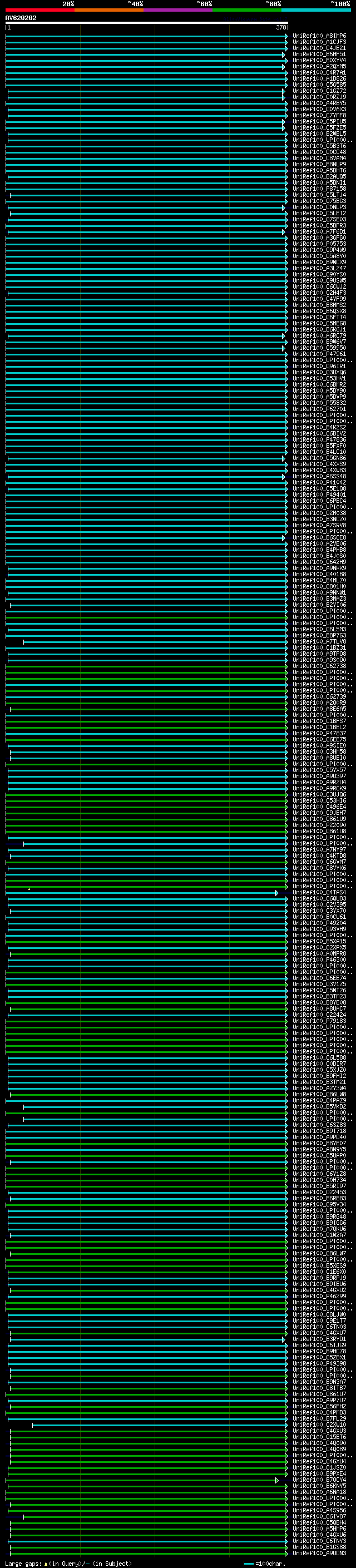Screen dimensions: 356x1568
Task: Click the purple ~60% identity legend segment
Action: (177, 11)
